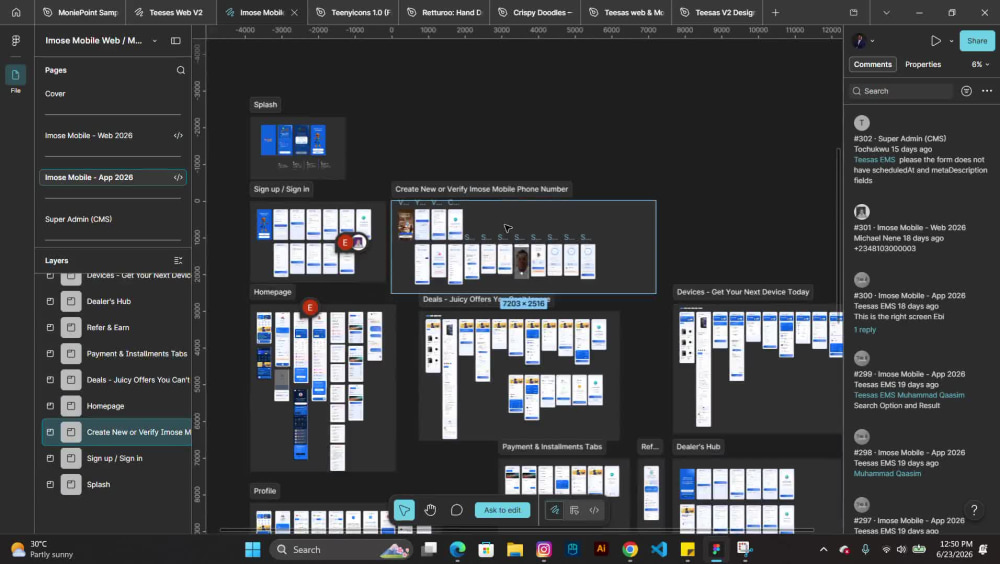Click the red E comment pin on Homepage section
Screen dimensions: 1000x564
click(x=310, y=308)
